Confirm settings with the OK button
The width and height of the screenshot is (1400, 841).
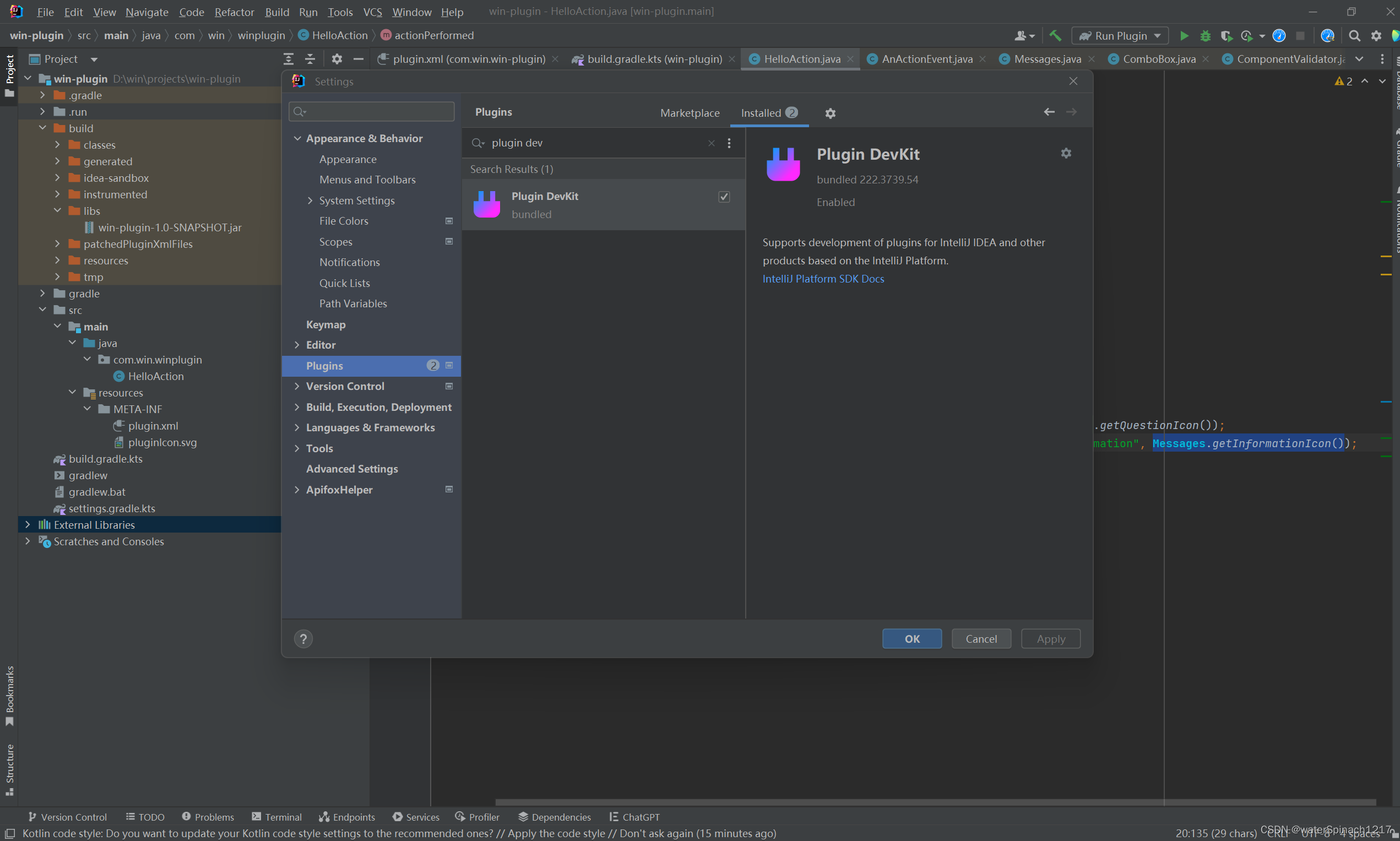tap(912, 639)
